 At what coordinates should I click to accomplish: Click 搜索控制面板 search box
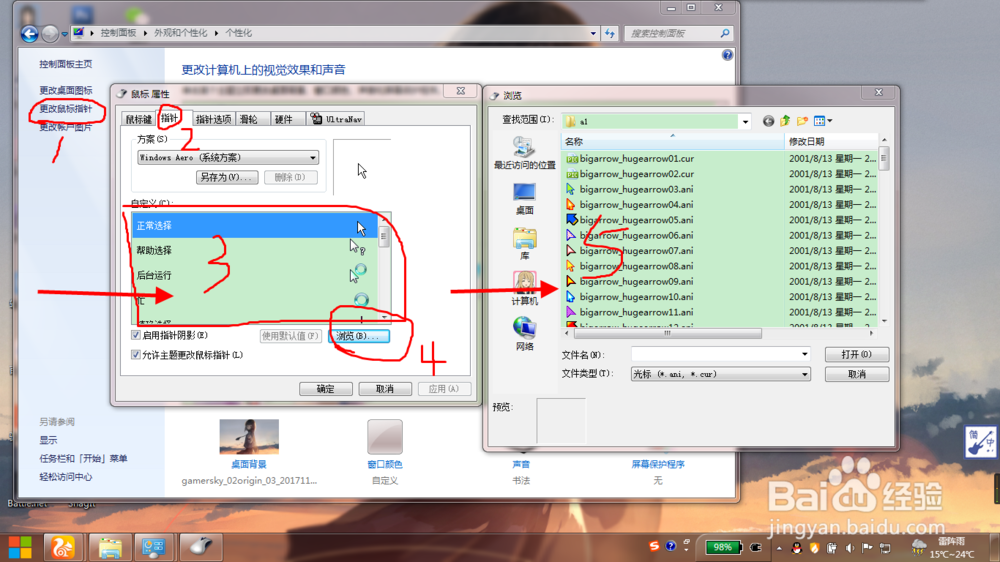678,33
